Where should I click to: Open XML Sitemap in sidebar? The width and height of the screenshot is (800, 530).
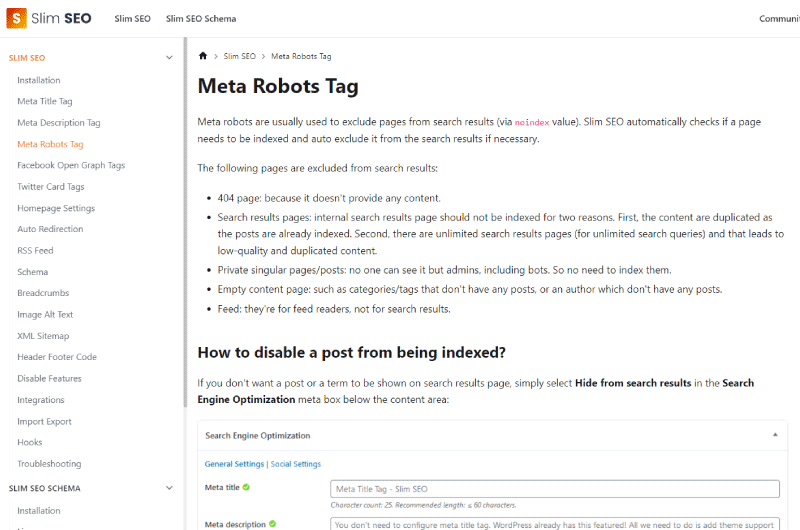(43, 336)
